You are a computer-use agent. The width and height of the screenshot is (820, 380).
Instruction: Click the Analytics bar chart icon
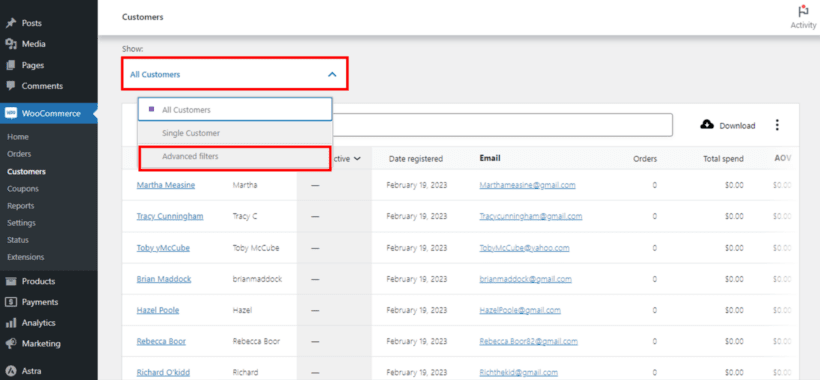pyautogui.click(x=11, y=323)
